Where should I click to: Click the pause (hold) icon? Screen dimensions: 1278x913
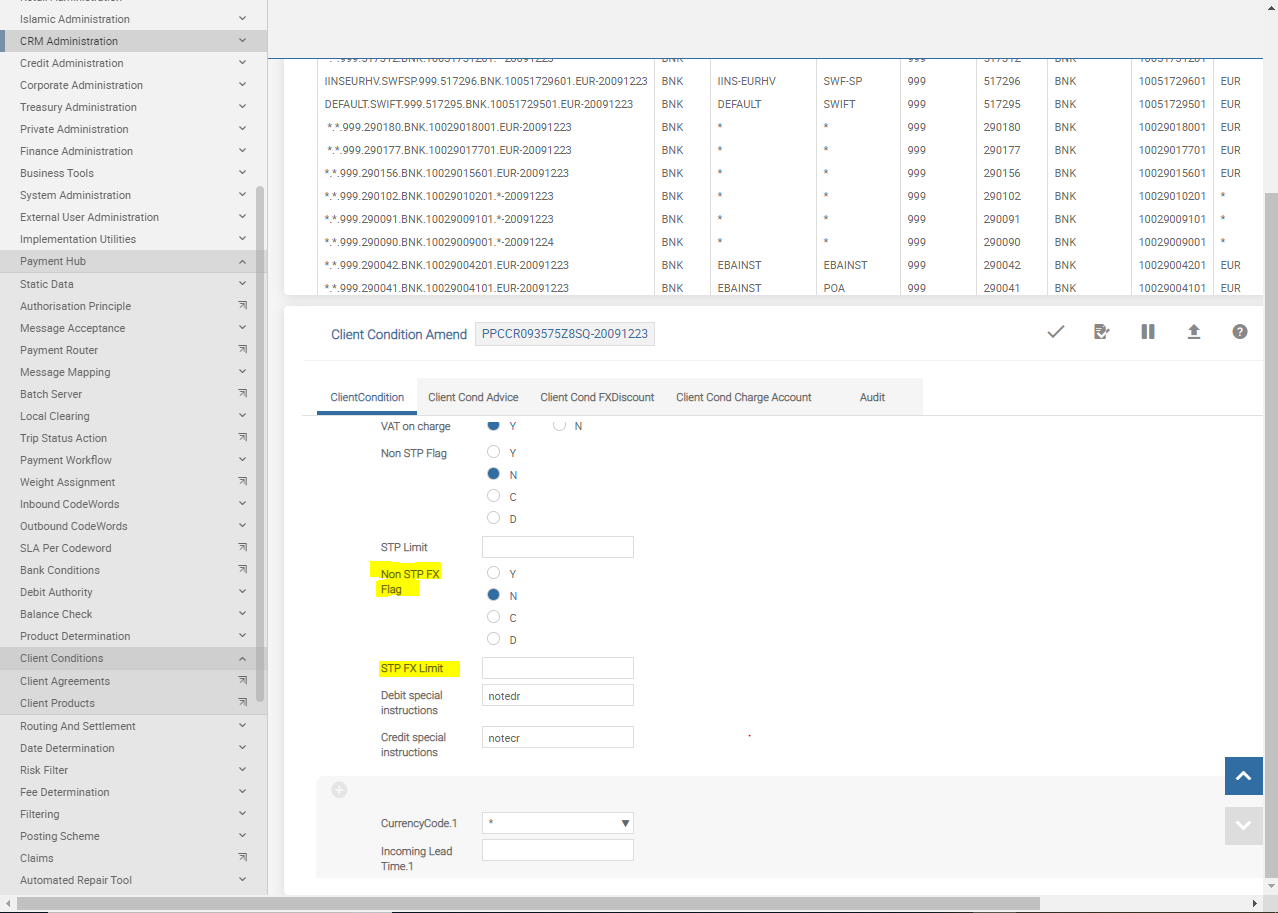(1147, 332)
